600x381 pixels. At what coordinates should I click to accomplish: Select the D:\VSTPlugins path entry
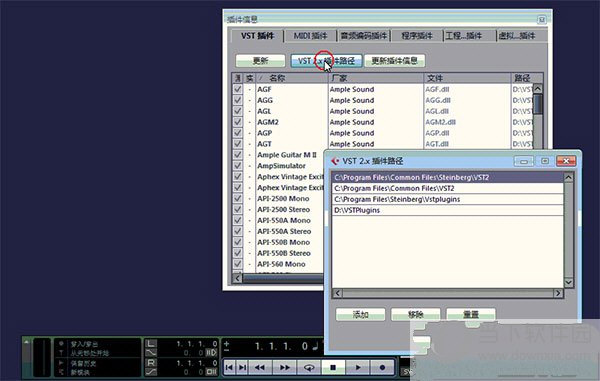click(x=447, y=210)
